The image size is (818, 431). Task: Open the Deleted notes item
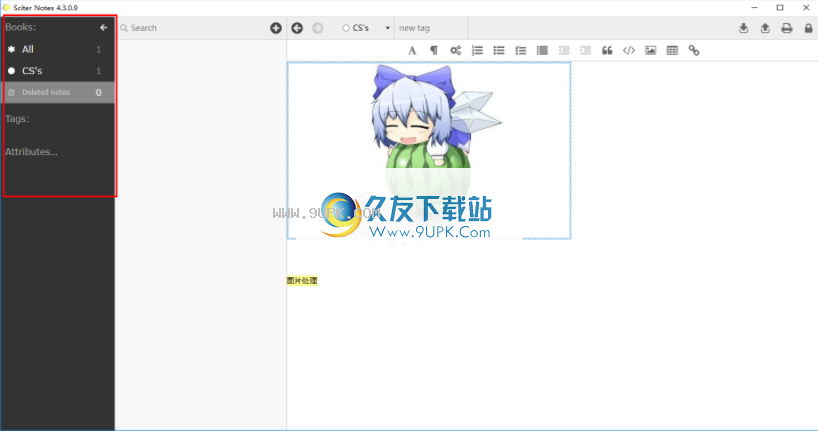[58, 92]
